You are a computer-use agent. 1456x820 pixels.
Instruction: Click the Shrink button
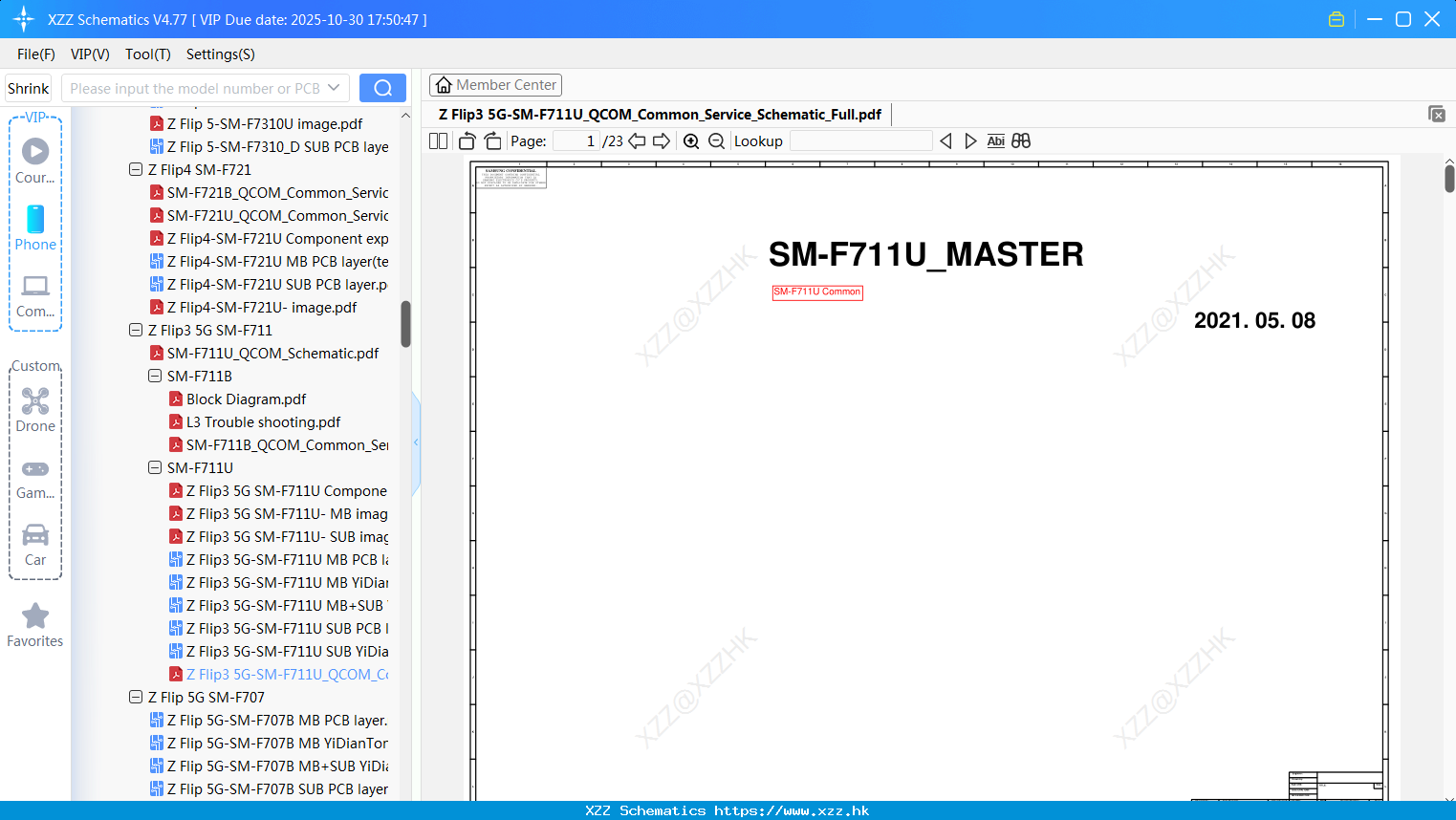pyautogui.click(x=28, y=88)
